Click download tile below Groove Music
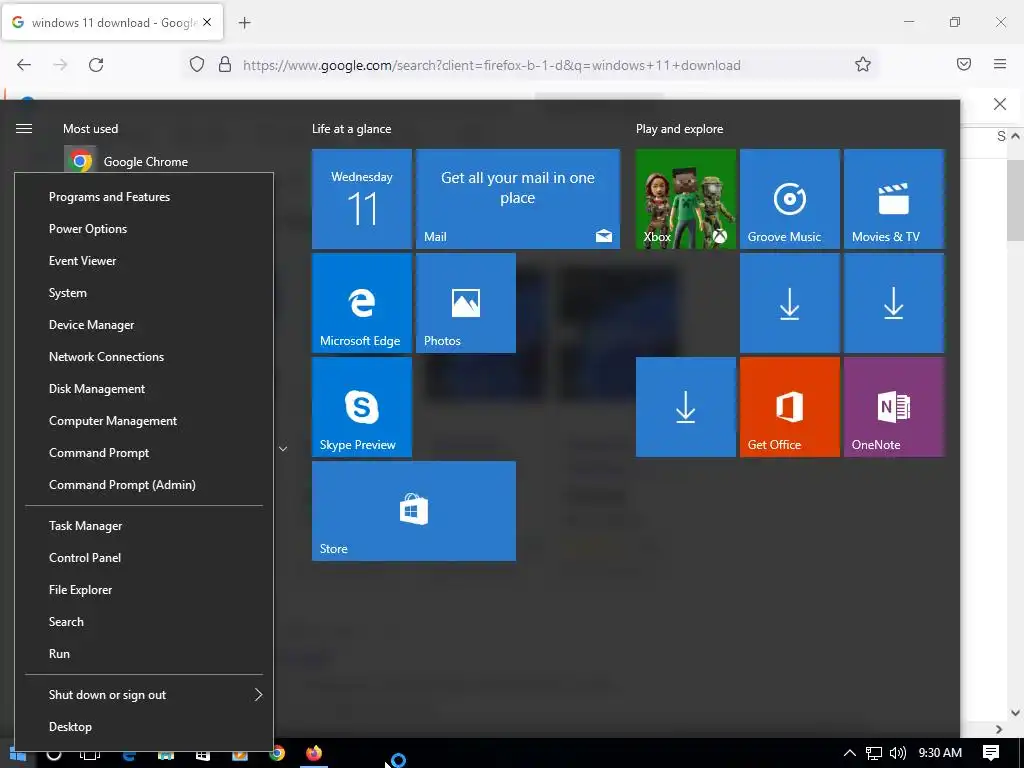 pos(790,303)
